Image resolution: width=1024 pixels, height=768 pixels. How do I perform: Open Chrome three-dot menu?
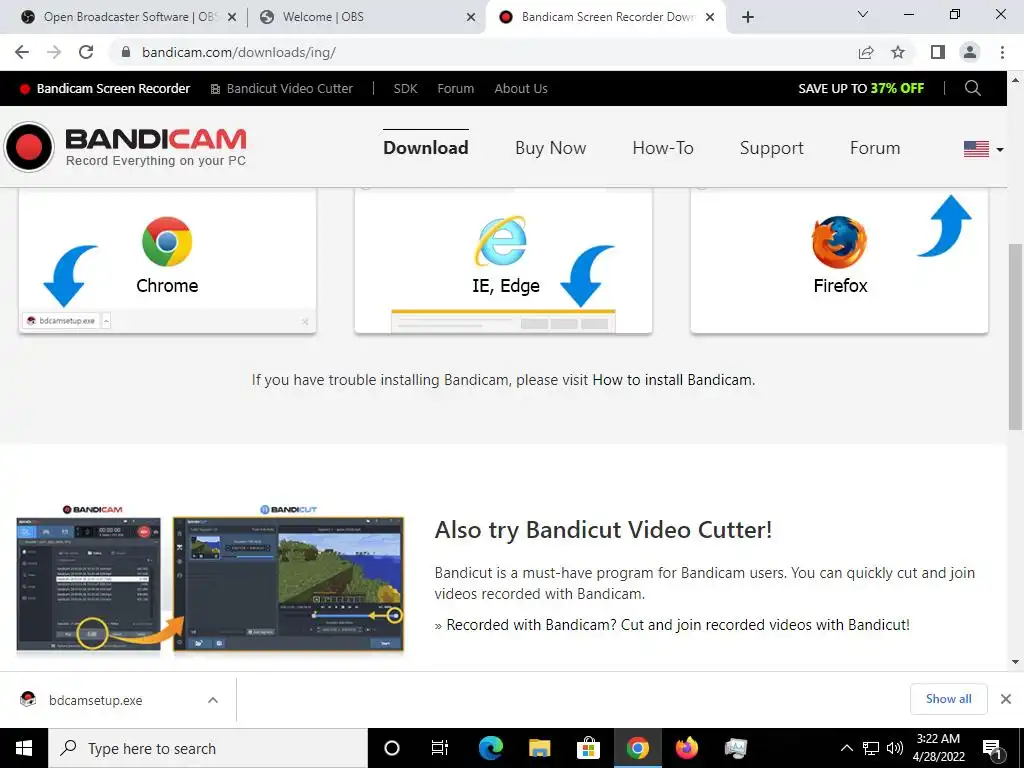click(1002, 52)
